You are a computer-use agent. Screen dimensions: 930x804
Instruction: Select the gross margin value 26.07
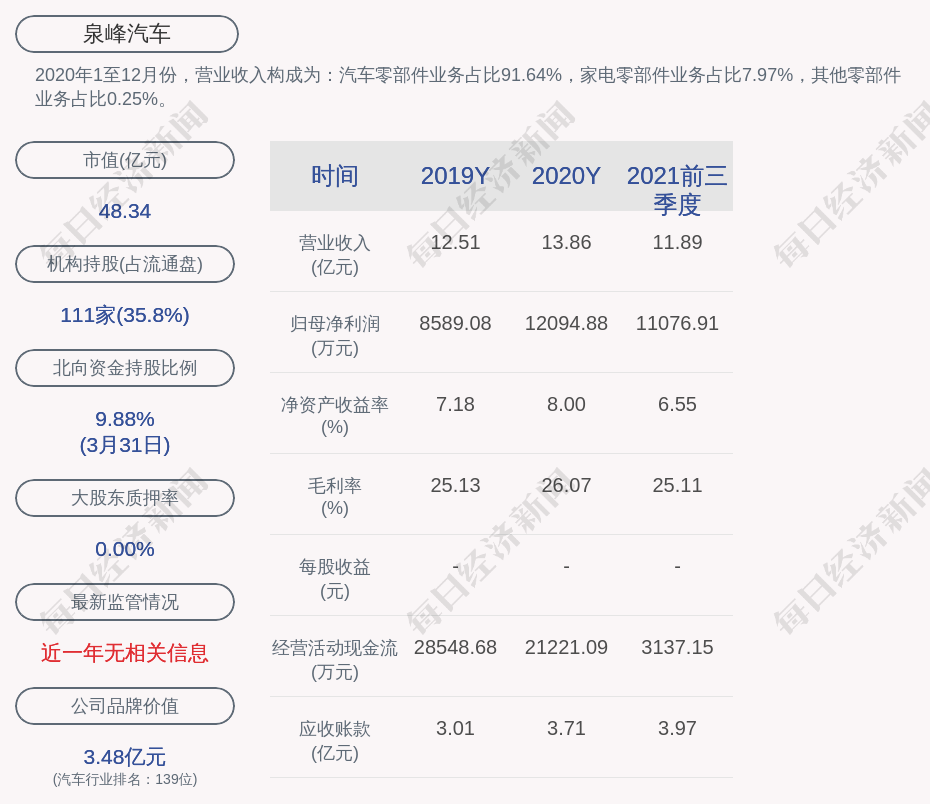(566, 485)
